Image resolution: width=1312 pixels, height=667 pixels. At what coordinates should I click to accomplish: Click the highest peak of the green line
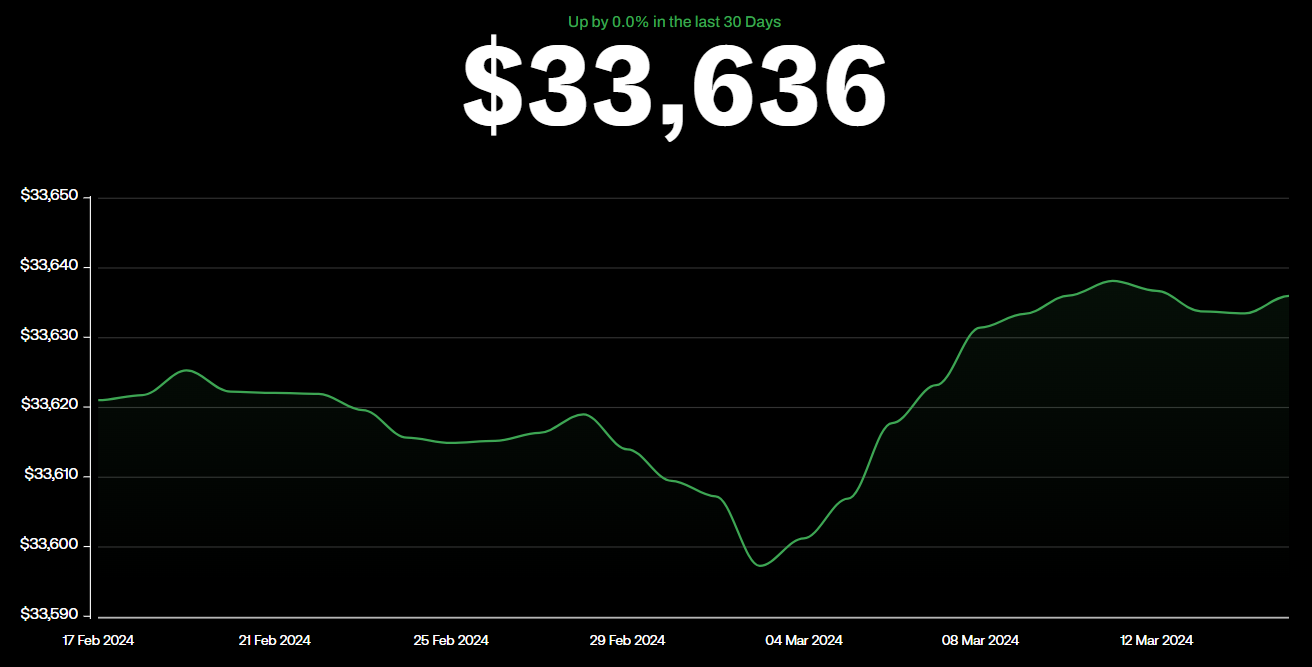click(1112, 281)
